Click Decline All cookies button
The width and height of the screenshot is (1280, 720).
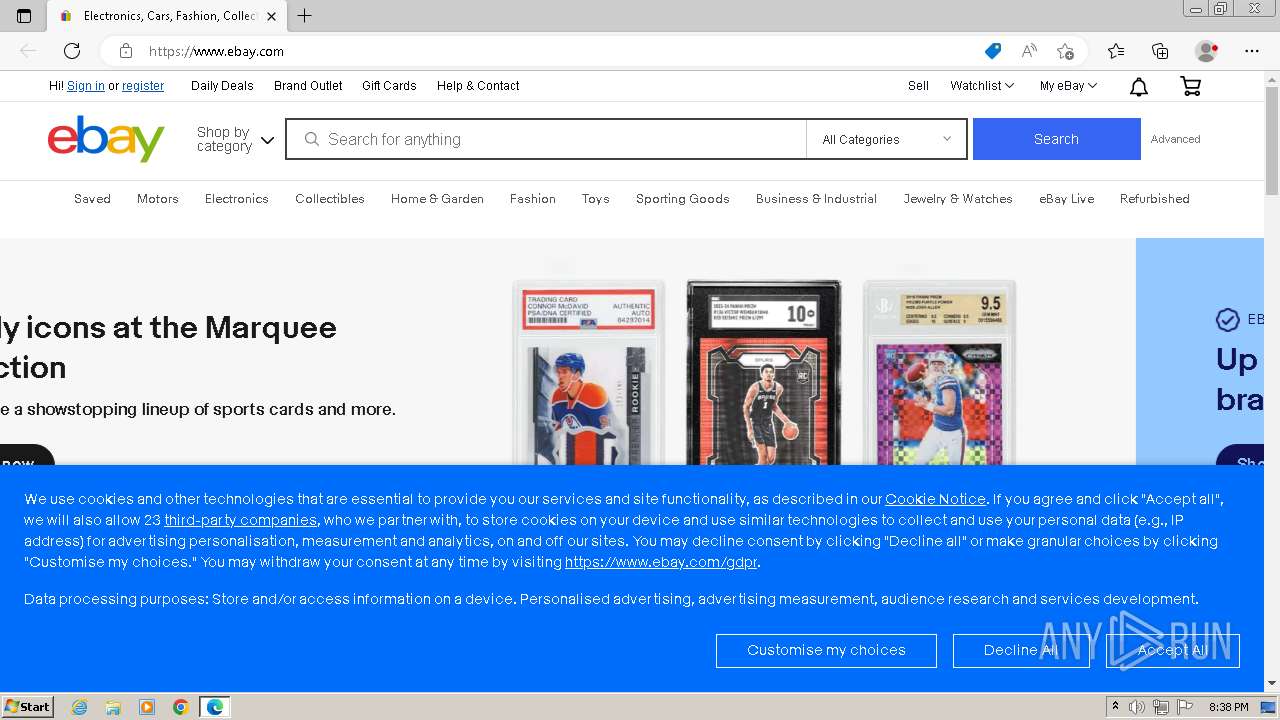pyautogui.click(x=1021, y=650)
